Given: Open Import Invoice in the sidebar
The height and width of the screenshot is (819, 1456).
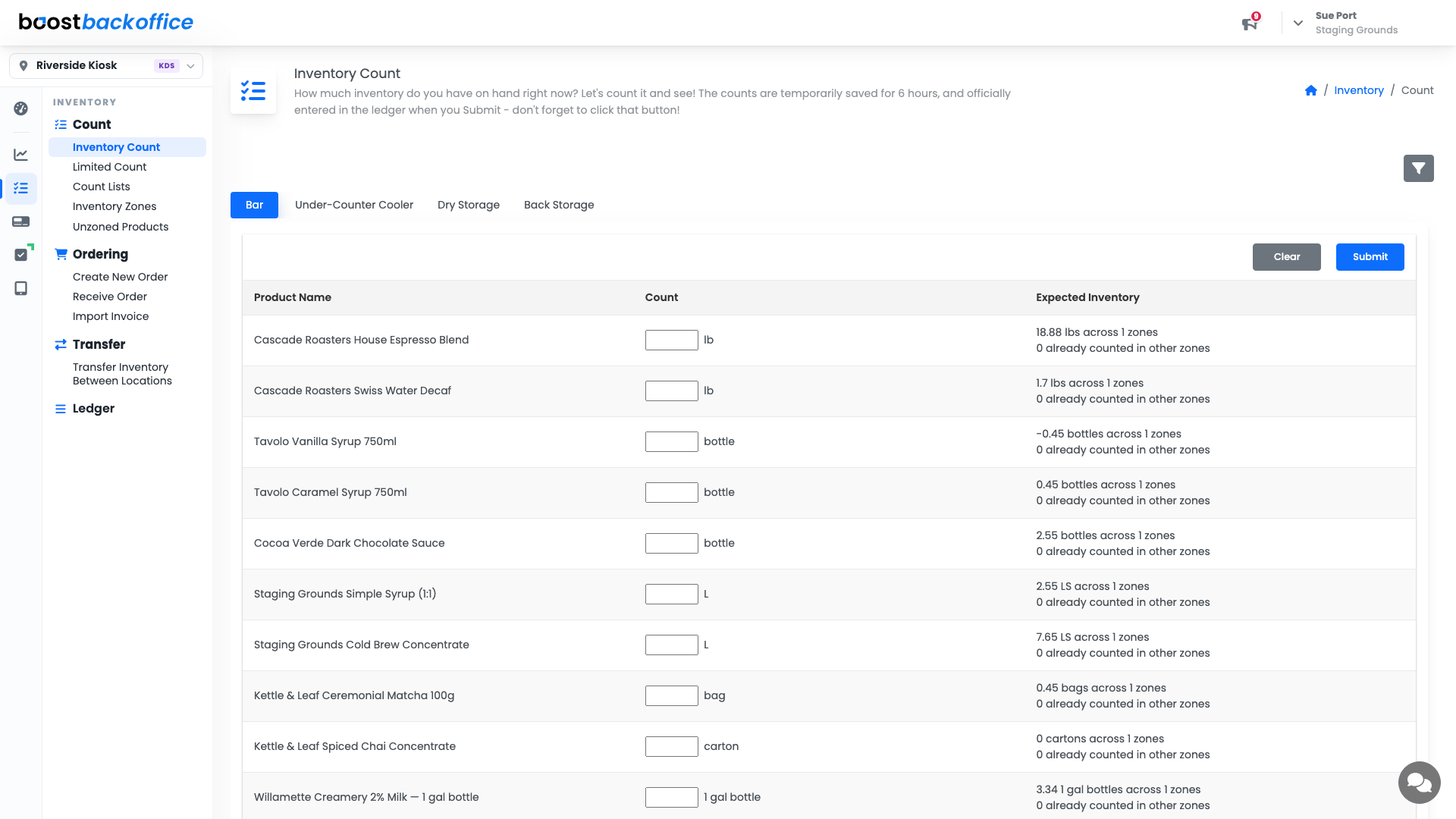Looking at the screenshot, I should click(x=111, y=316).
